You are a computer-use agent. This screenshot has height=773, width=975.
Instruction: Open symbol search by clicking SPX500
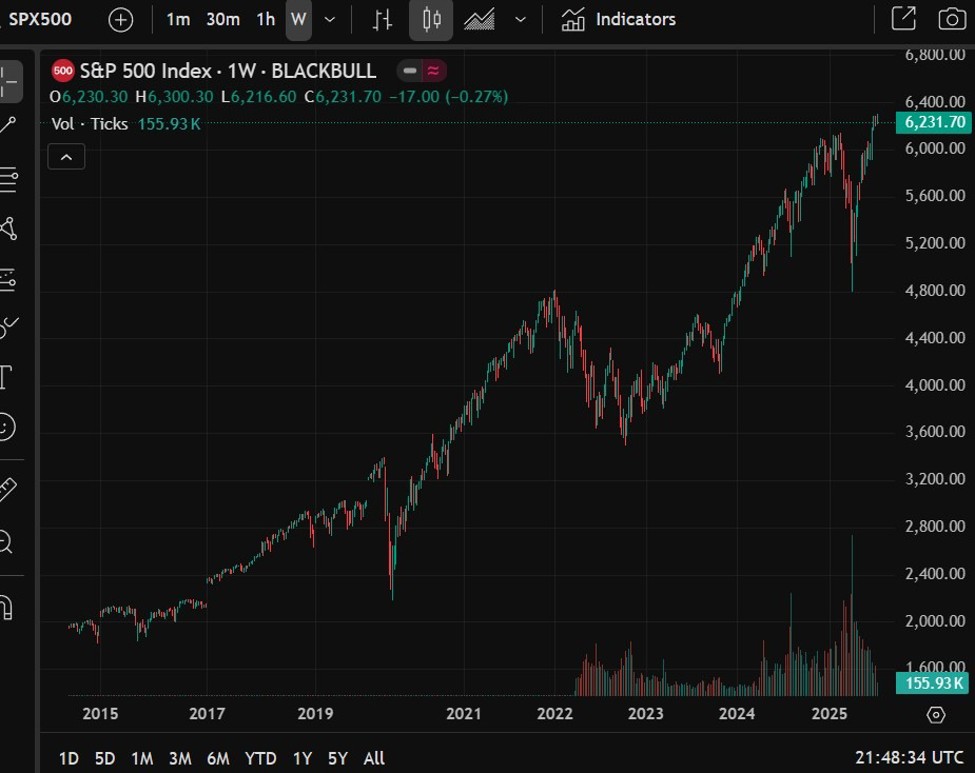coord(40,19)
